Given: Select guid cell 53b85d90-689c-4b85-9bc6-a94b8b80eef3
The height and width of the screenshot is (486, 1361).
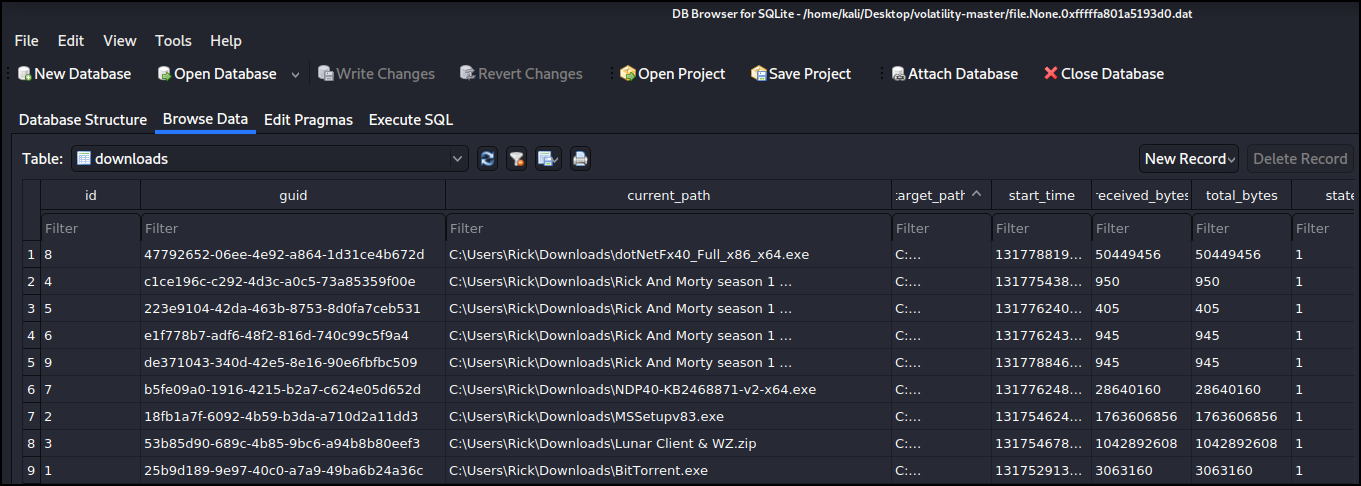Looking at the screenshot, I should [x=293, y=444].
